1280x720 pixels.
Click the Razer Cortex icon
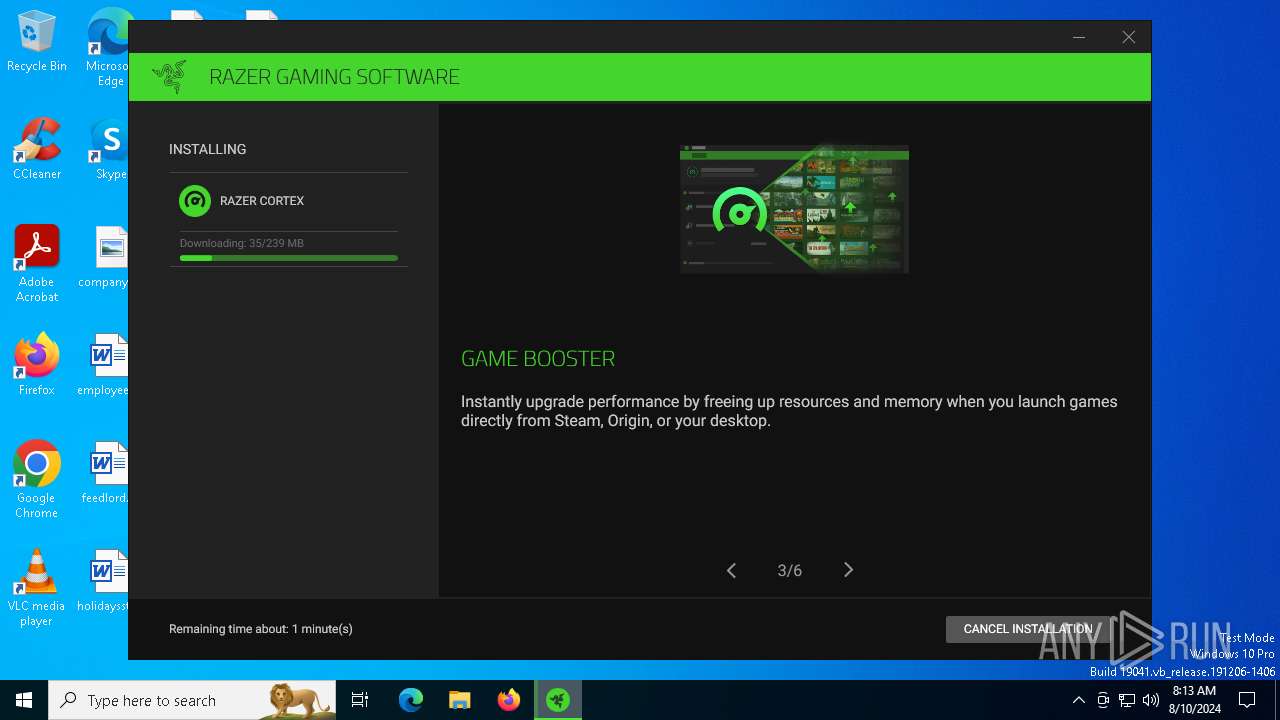pyautogui.click(x=195, y=201)
